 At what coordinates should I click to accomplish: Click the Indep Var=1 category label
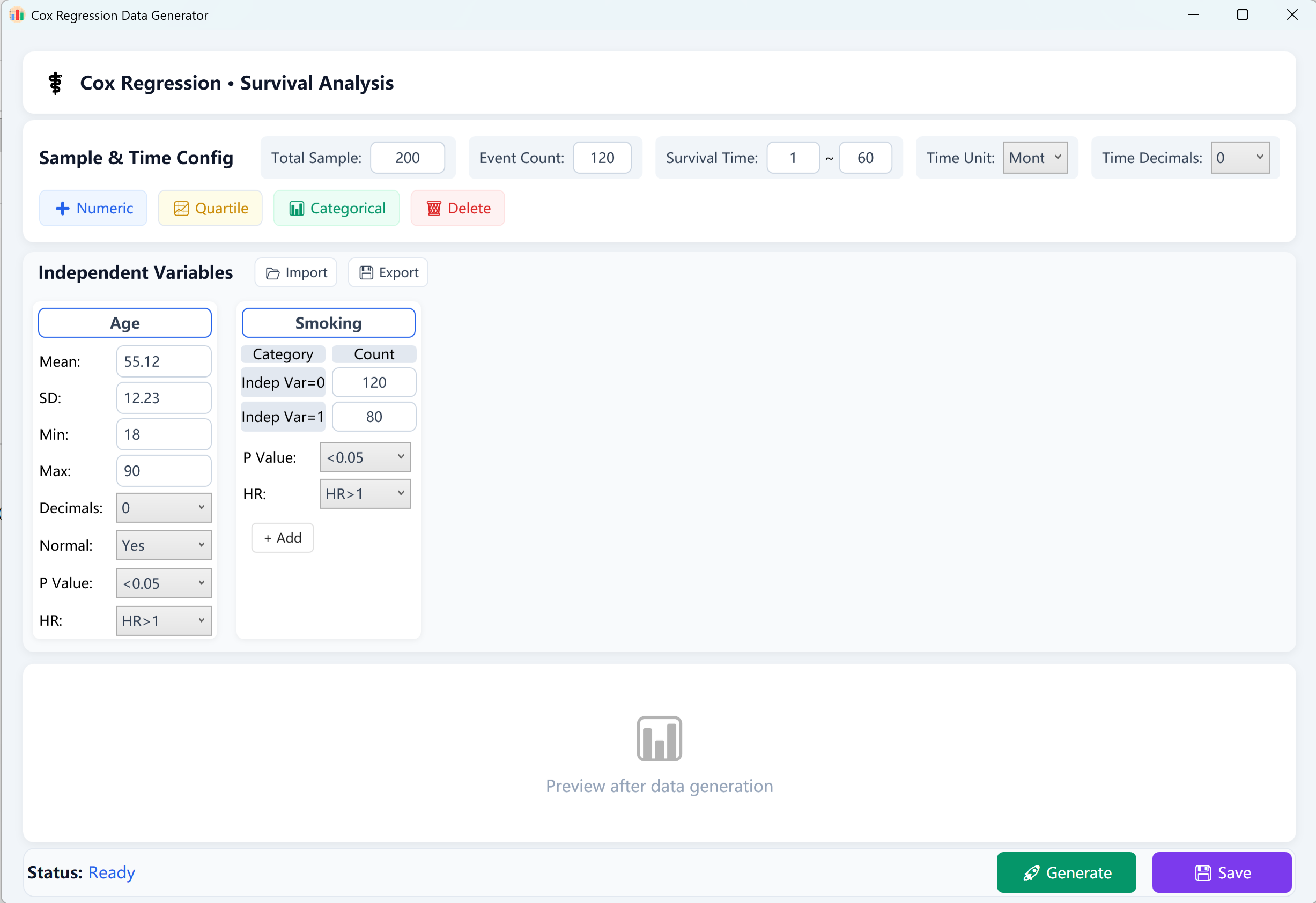283,417
